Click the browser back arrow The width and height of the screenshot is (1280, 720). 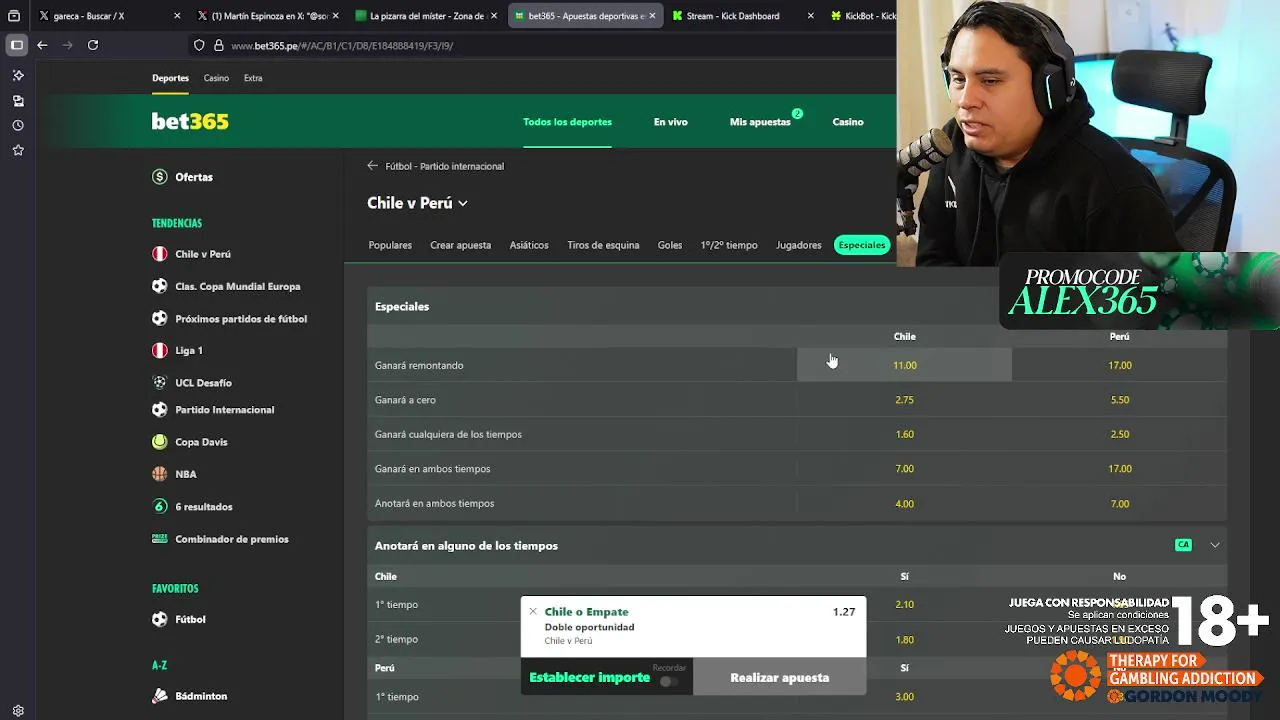42,45
